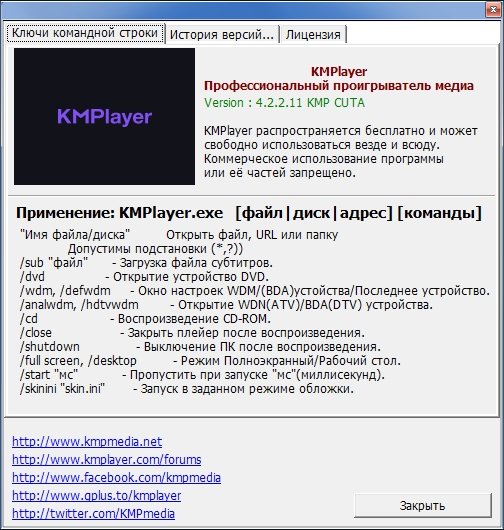This screenshot has height=530, width=504.
Task: Switch to the Лицензия tab
Action: point(313,34)
